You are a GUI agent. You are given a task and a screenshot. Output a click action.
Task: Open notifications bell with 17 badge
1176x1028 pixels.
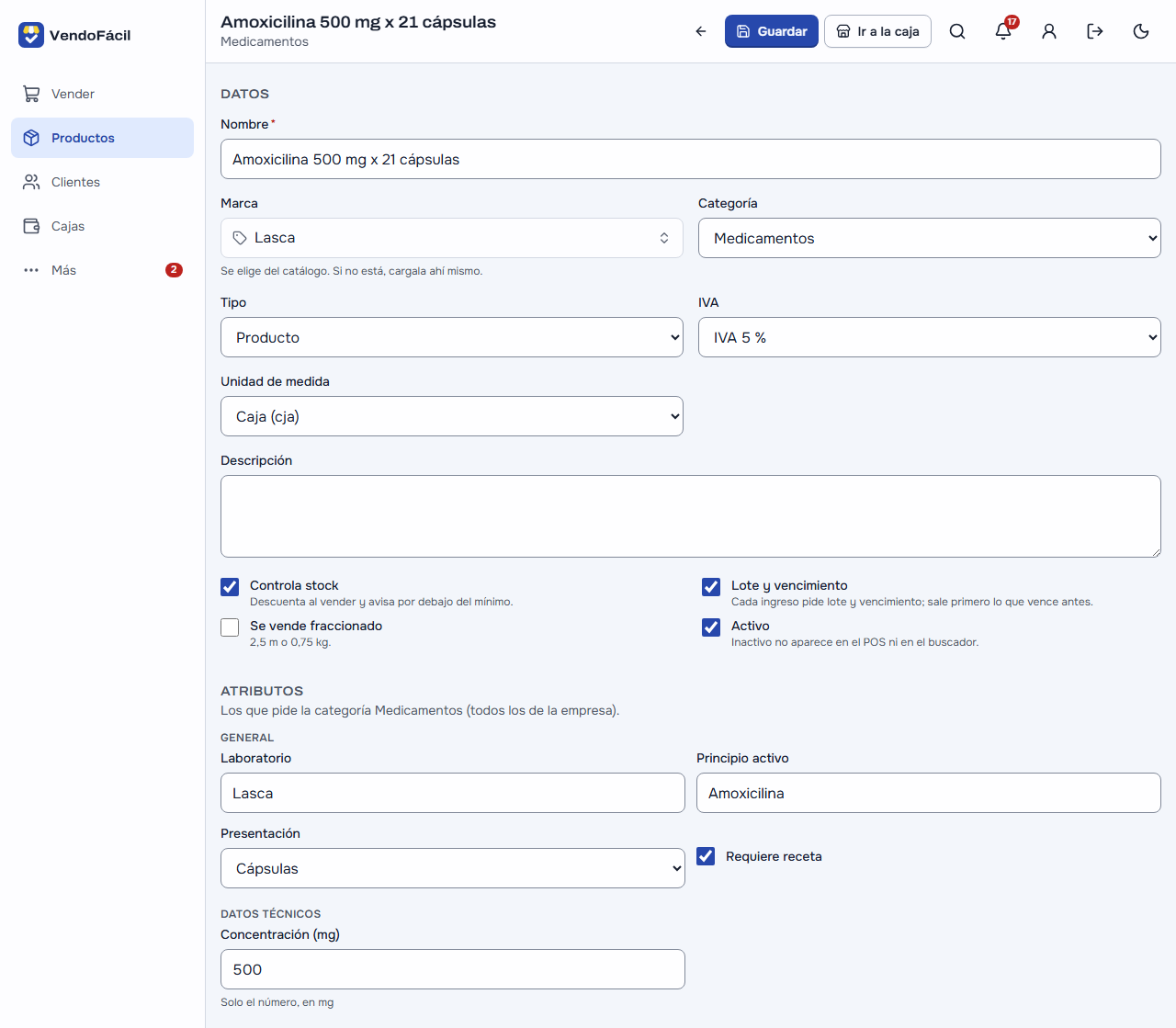point(1003,31)
